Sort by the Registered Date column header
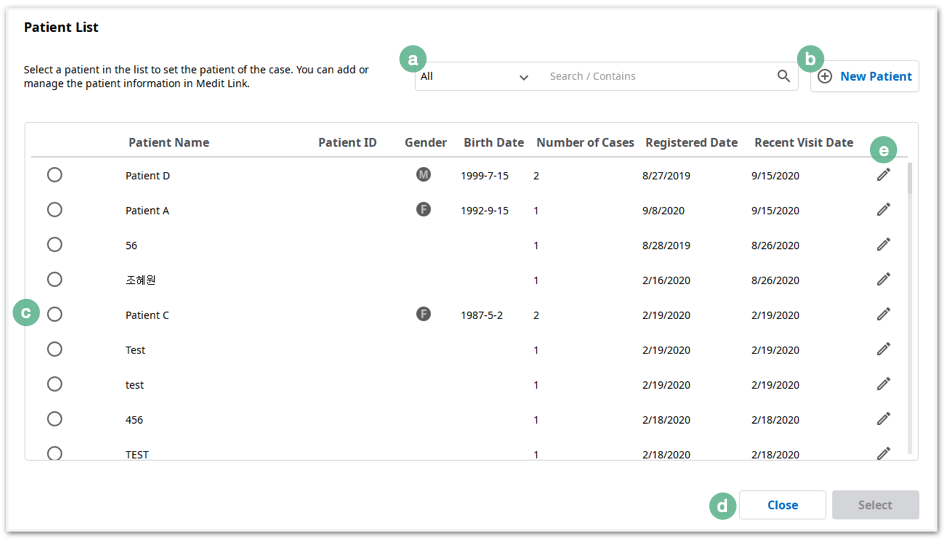 [691, 143]
